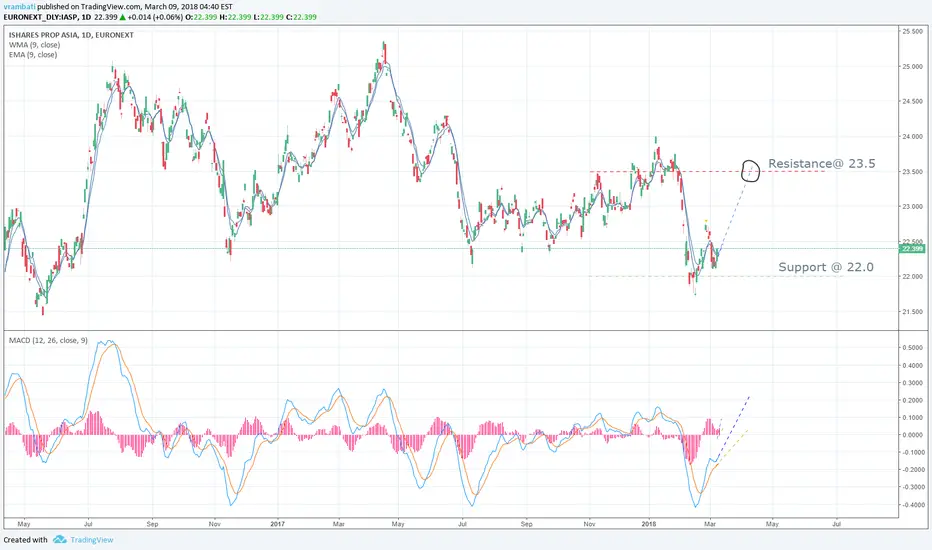This screenshot has height=550, width=932.
Task: Select the 'MACD (12, 26, close, 9)' label
Action: coord(48,340)
